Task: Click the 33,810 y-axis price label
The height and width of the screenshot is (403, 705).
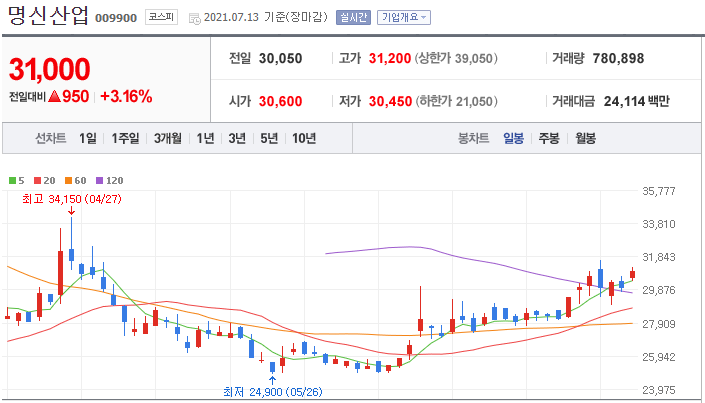Action: tap(659, 224)
